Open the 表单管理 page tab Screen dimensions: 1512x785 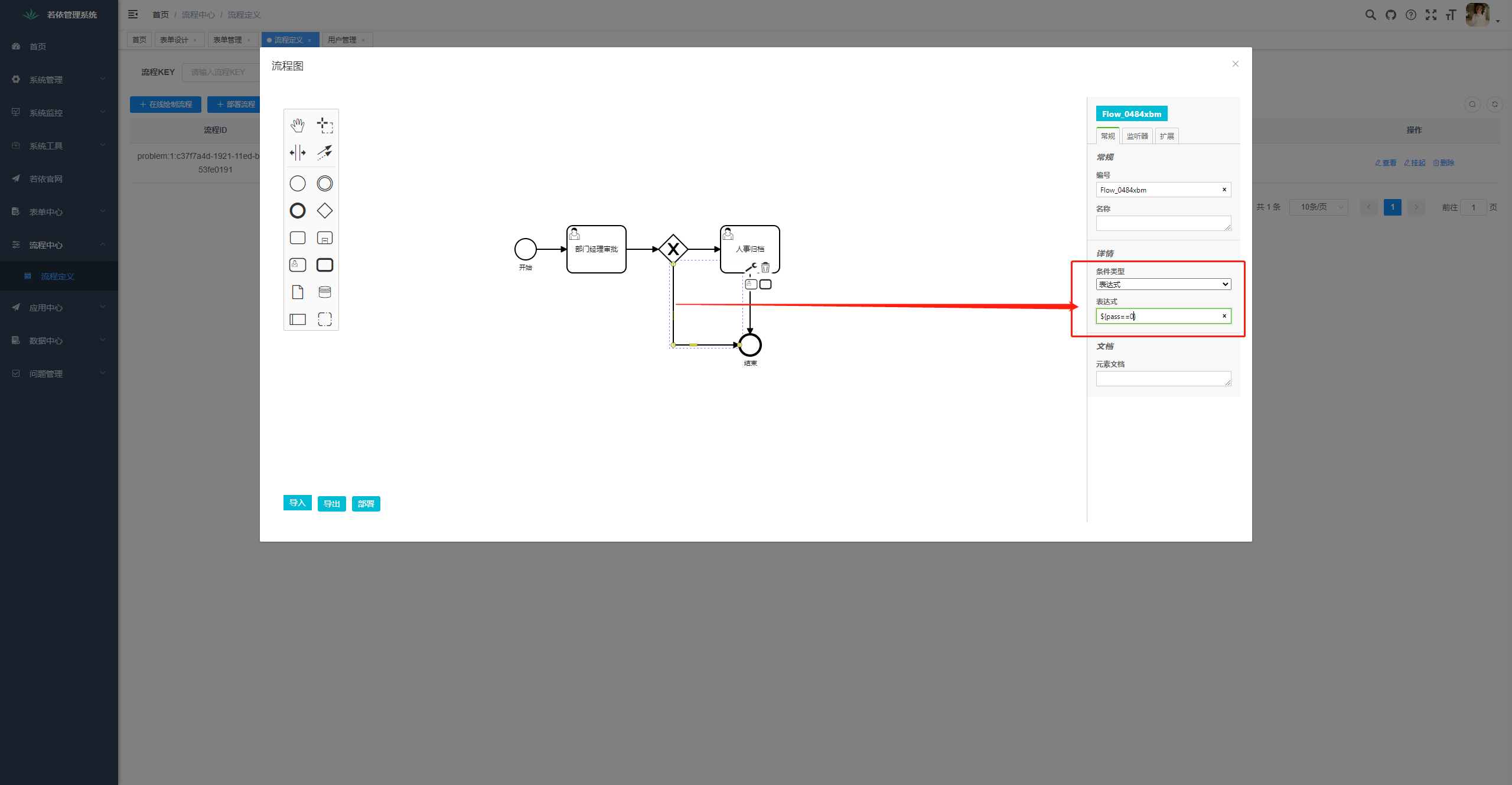pos(227,40)
